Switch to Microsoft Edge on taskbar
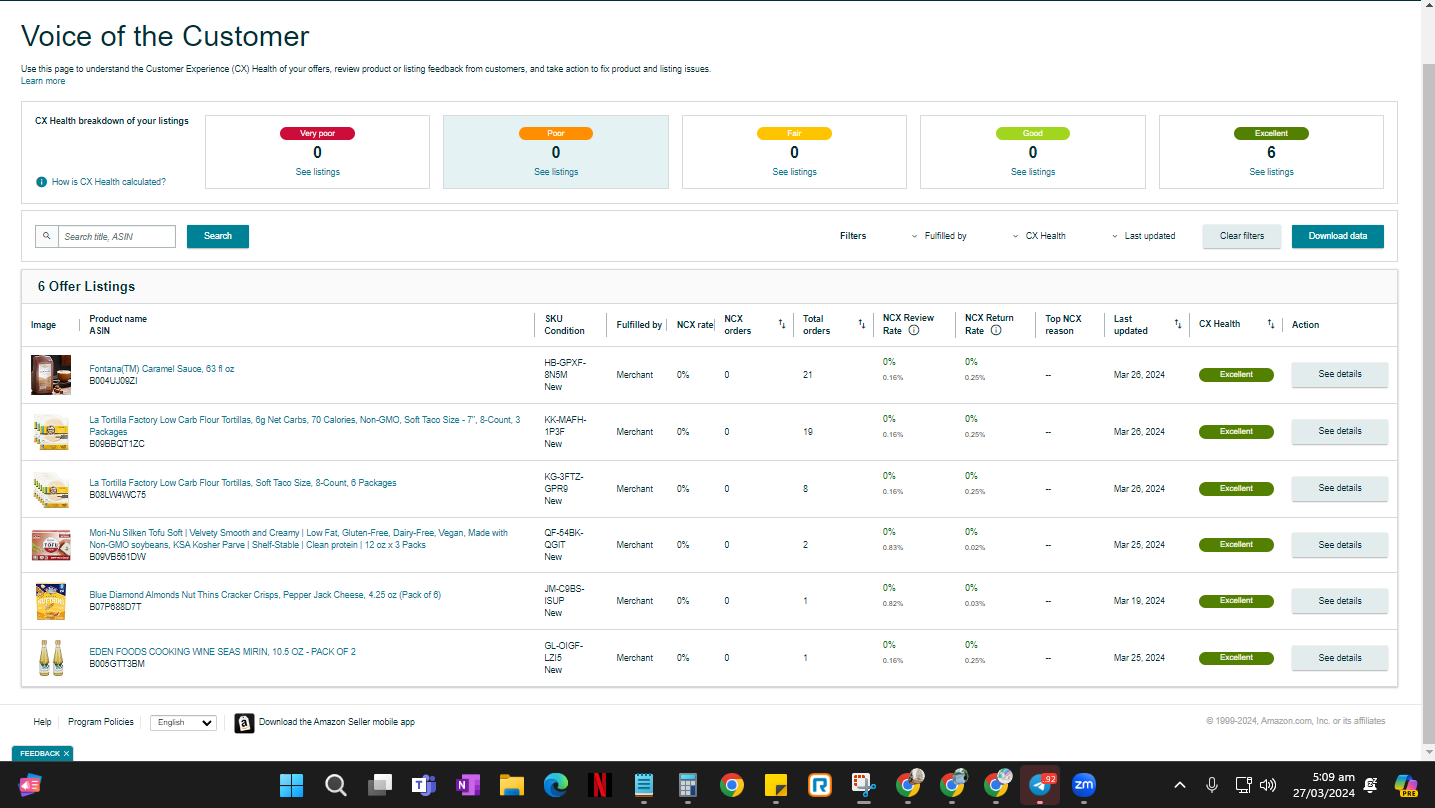The image size is (1435, 808). (556, 785)
